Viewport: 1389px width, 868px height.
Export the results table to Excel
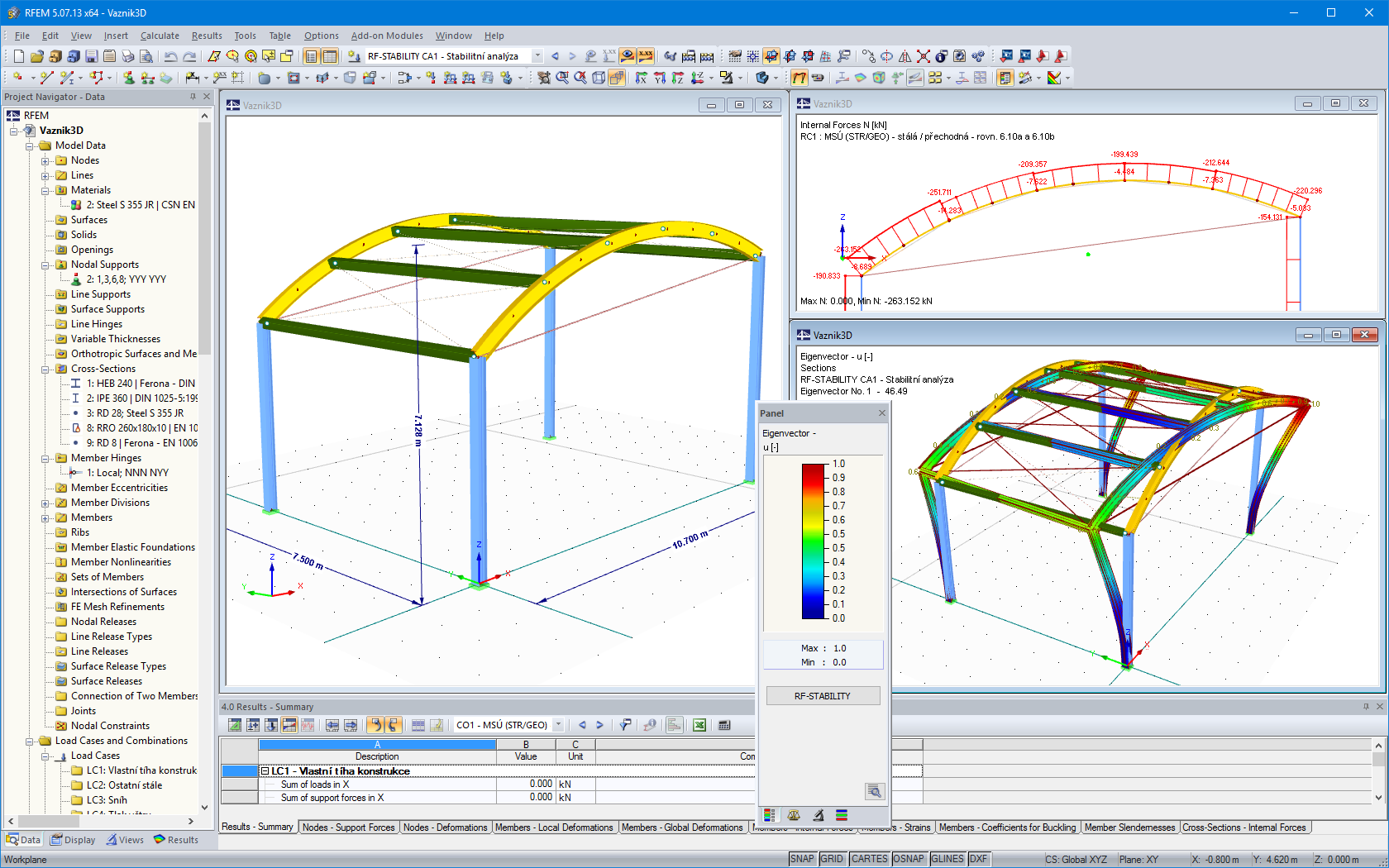pos(699,725)
